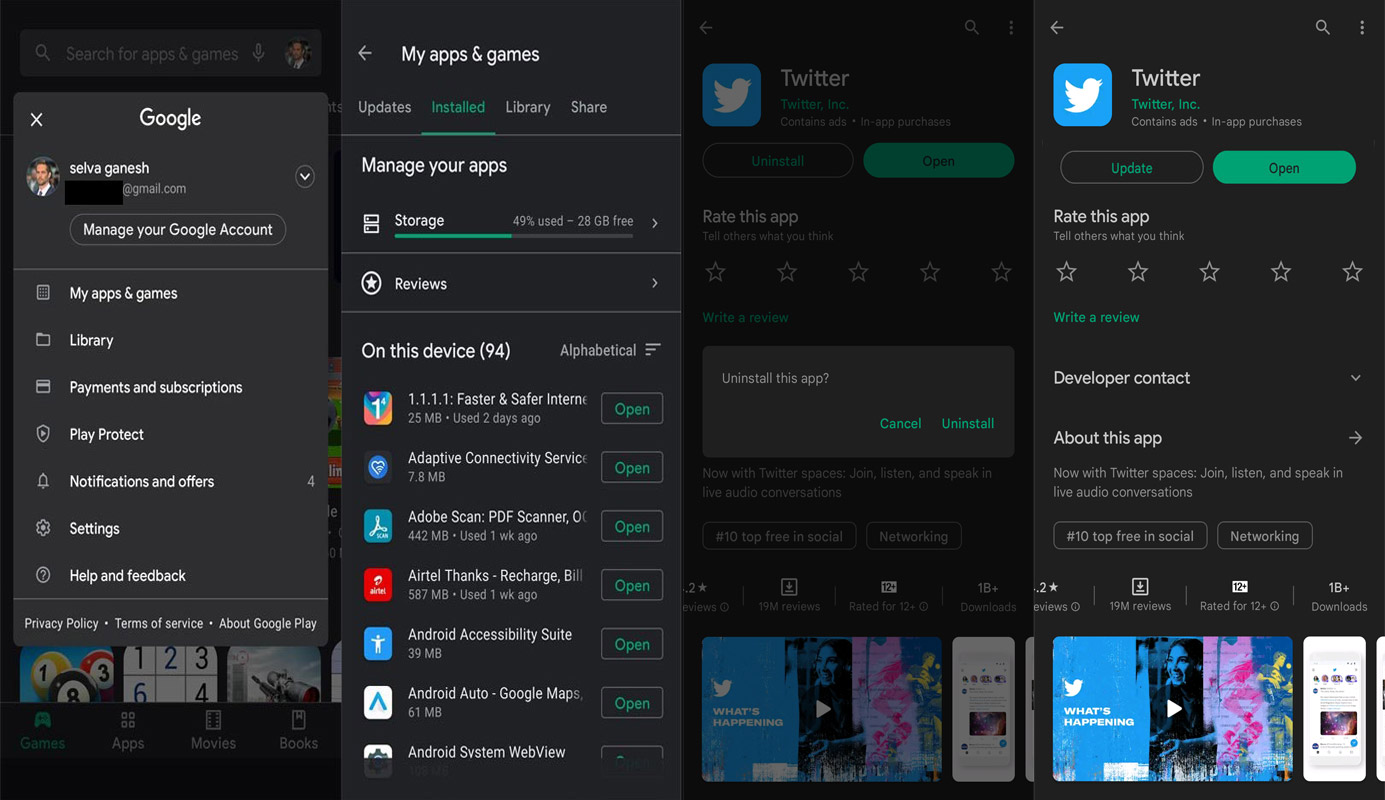Open About this app arrow on Update screen
The height and width of the screenshot is (800, 1385).
(x=1355, y=438)
